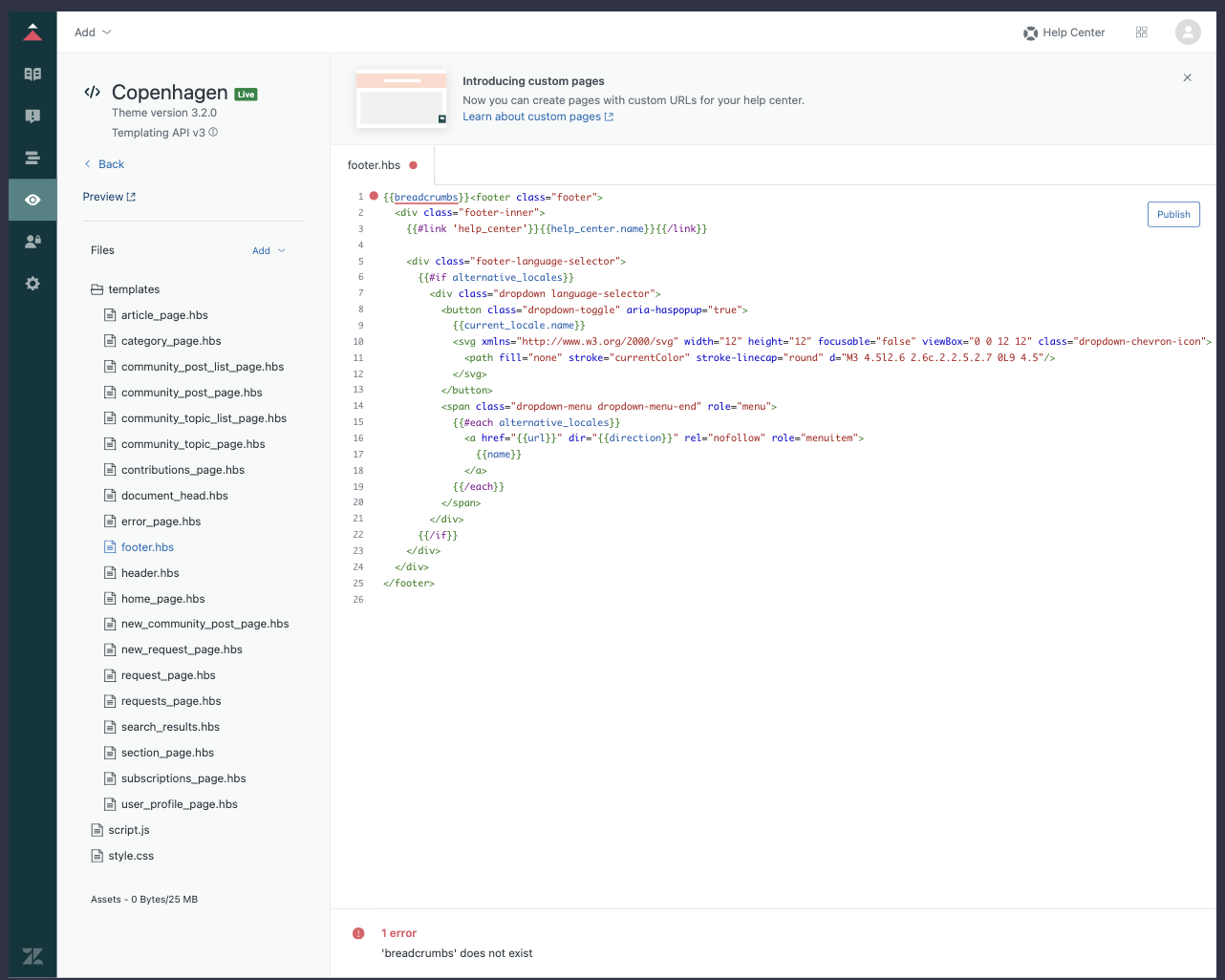Select the footer.hbs editor tab
Image resolution: width=1225 pixels, height=980 pixels.
coord(375,165)
